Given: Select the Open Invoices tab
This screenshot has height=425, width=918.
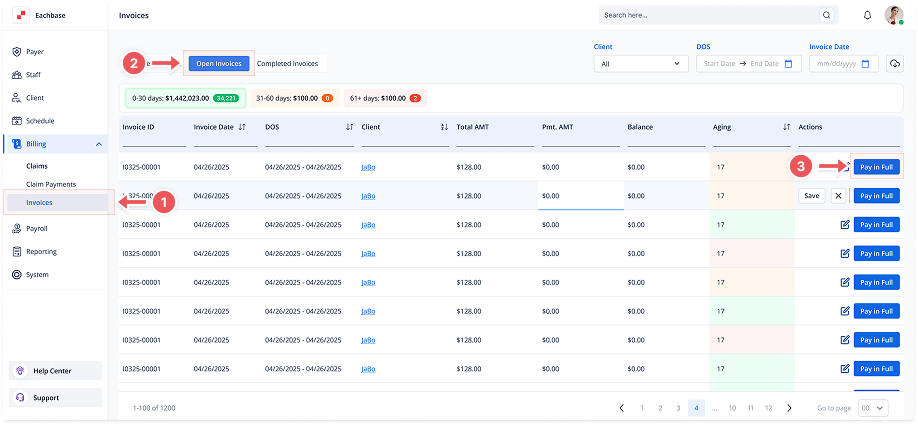Looking at the screenshot, I should pos(217,64).
